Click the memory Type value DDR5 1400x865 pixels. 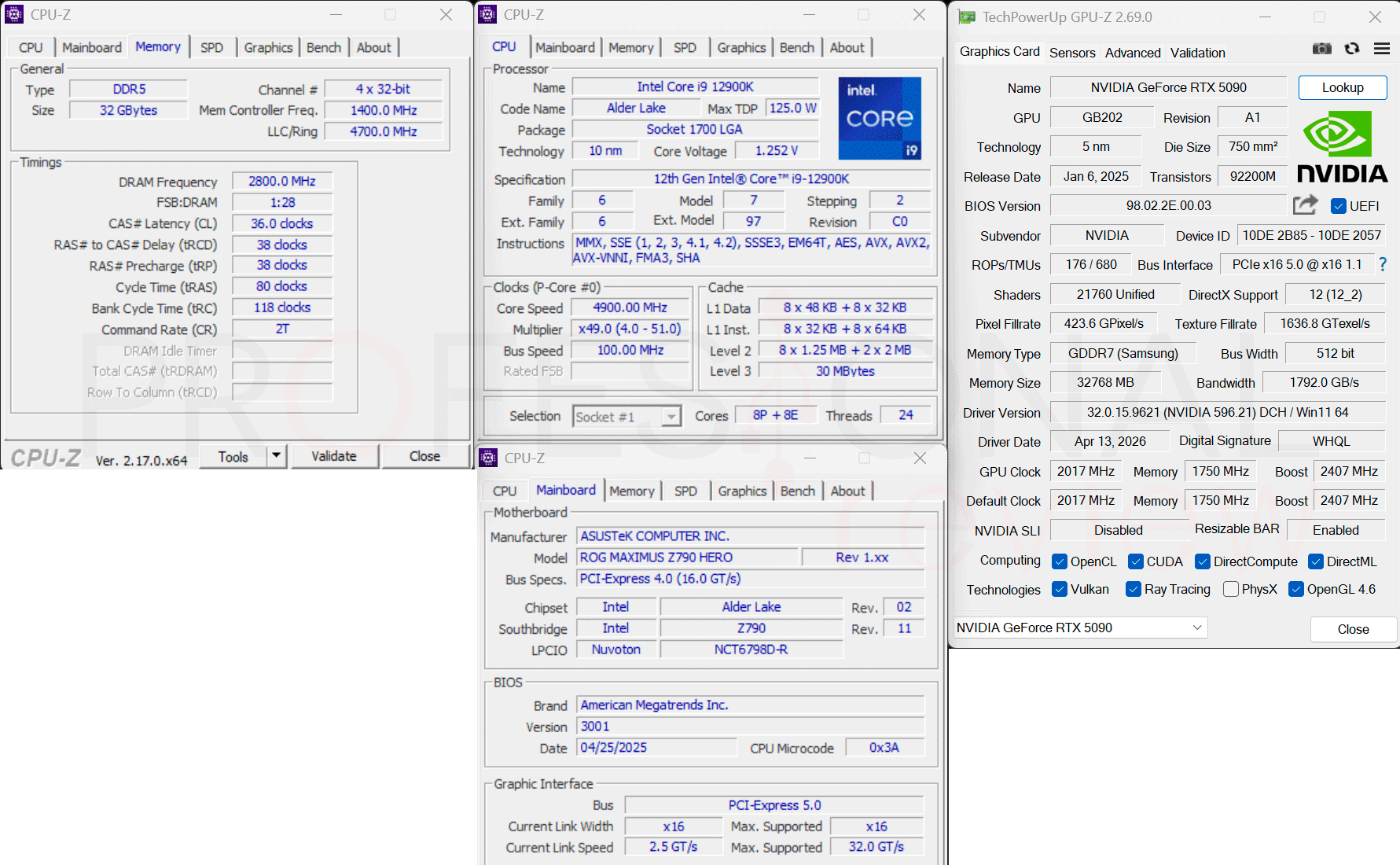coord(129,89)
